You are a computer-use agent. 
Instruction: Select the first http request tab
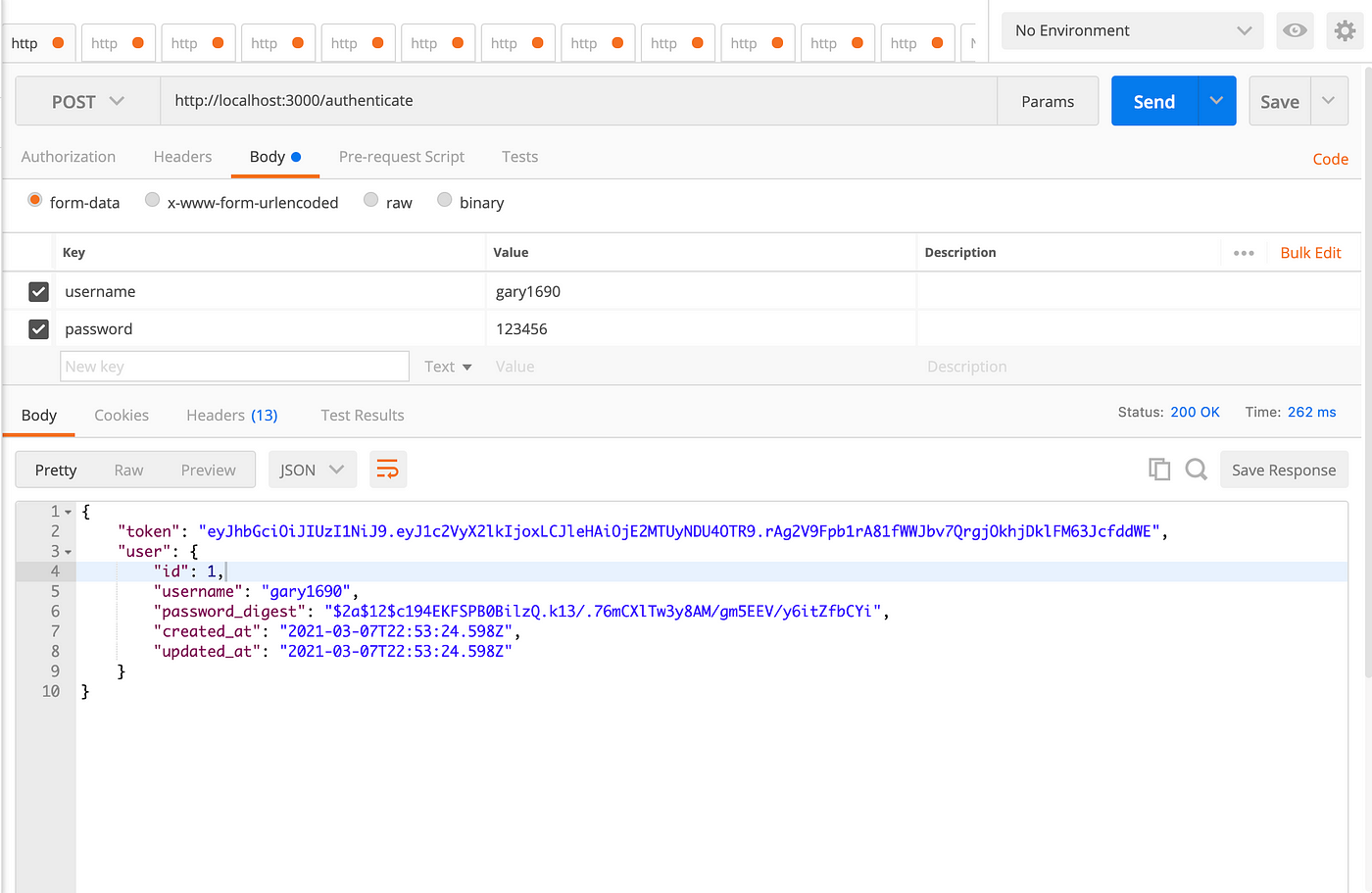pyautogui.click(x=37, y=43)
